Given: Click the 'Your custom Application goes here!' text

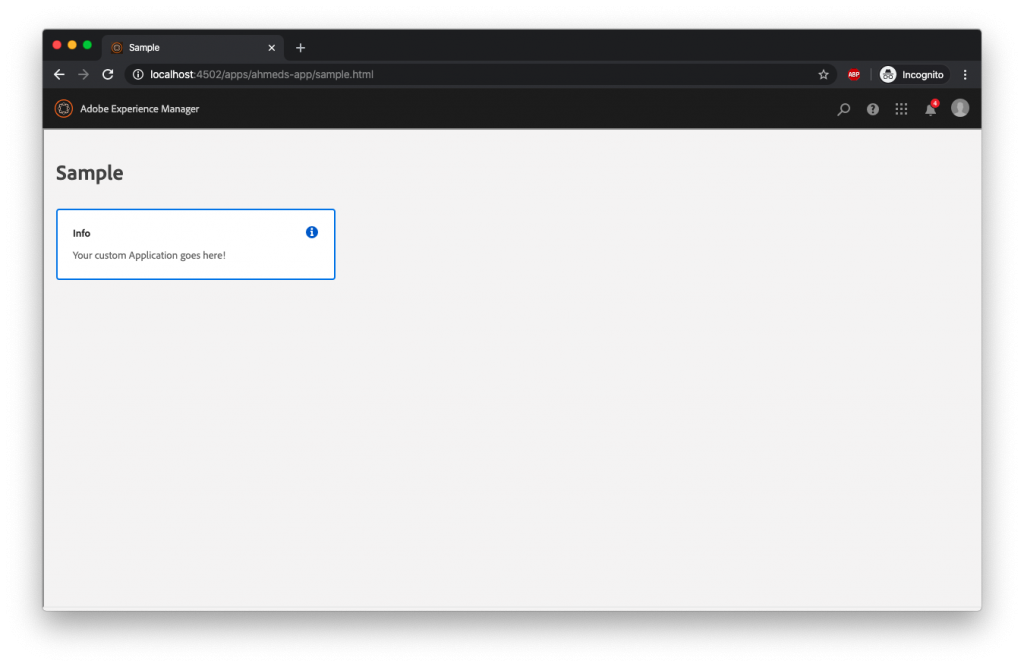Looking at the screenshot, I should click(149, 255).
